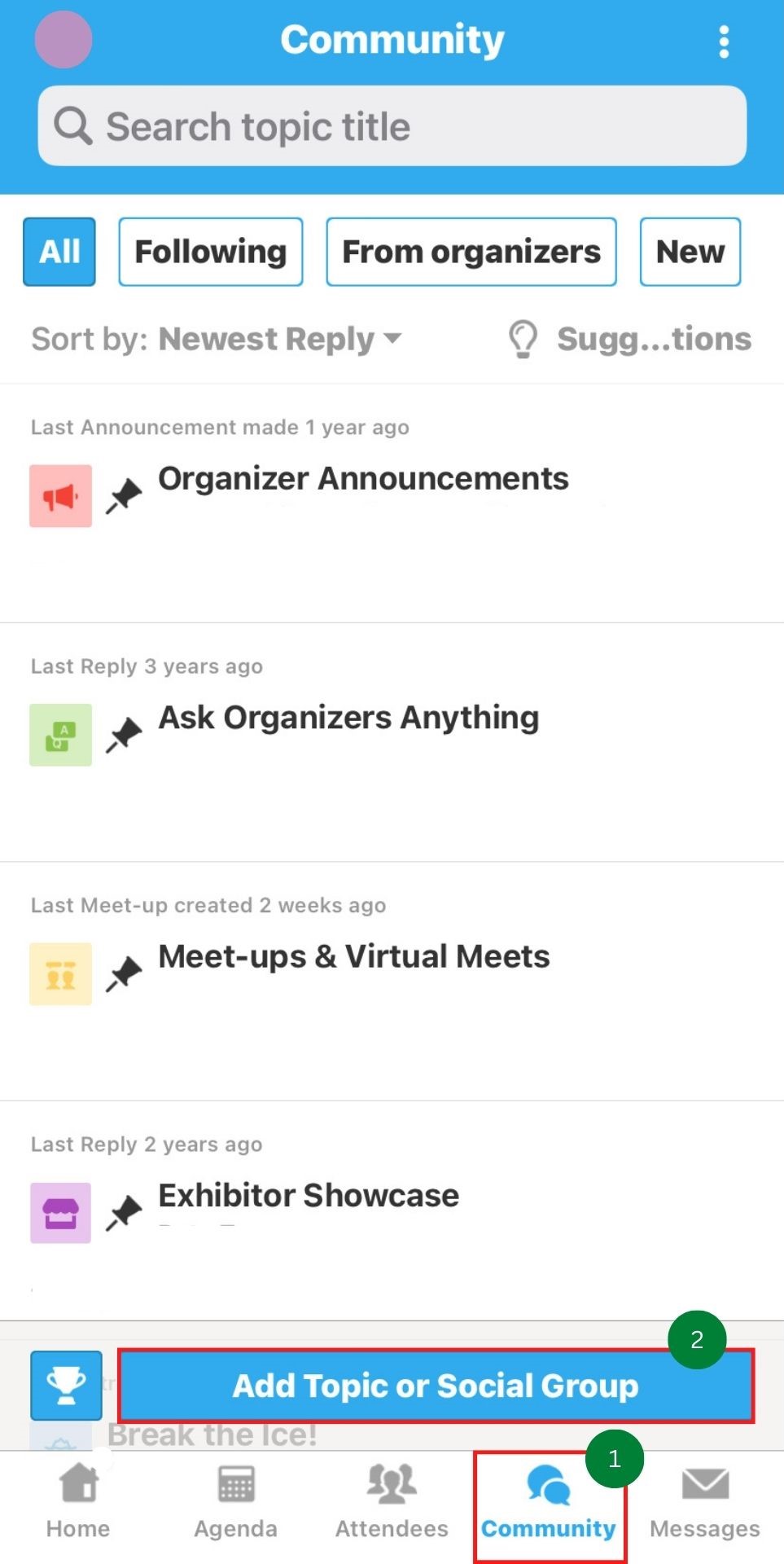784x1564 pixels.
Task: Click the yellow meet-ups glasses icon
Action: (61, 974)
